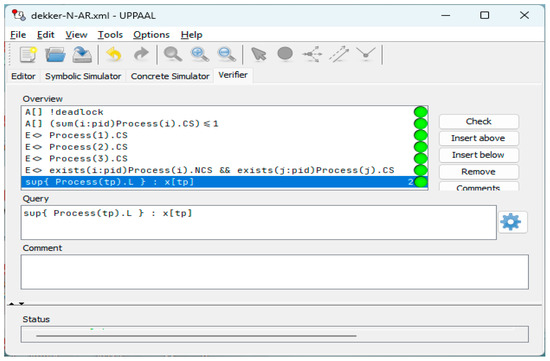Choose the Select arrow tool
550x361 pixels.
coord(259,55)
